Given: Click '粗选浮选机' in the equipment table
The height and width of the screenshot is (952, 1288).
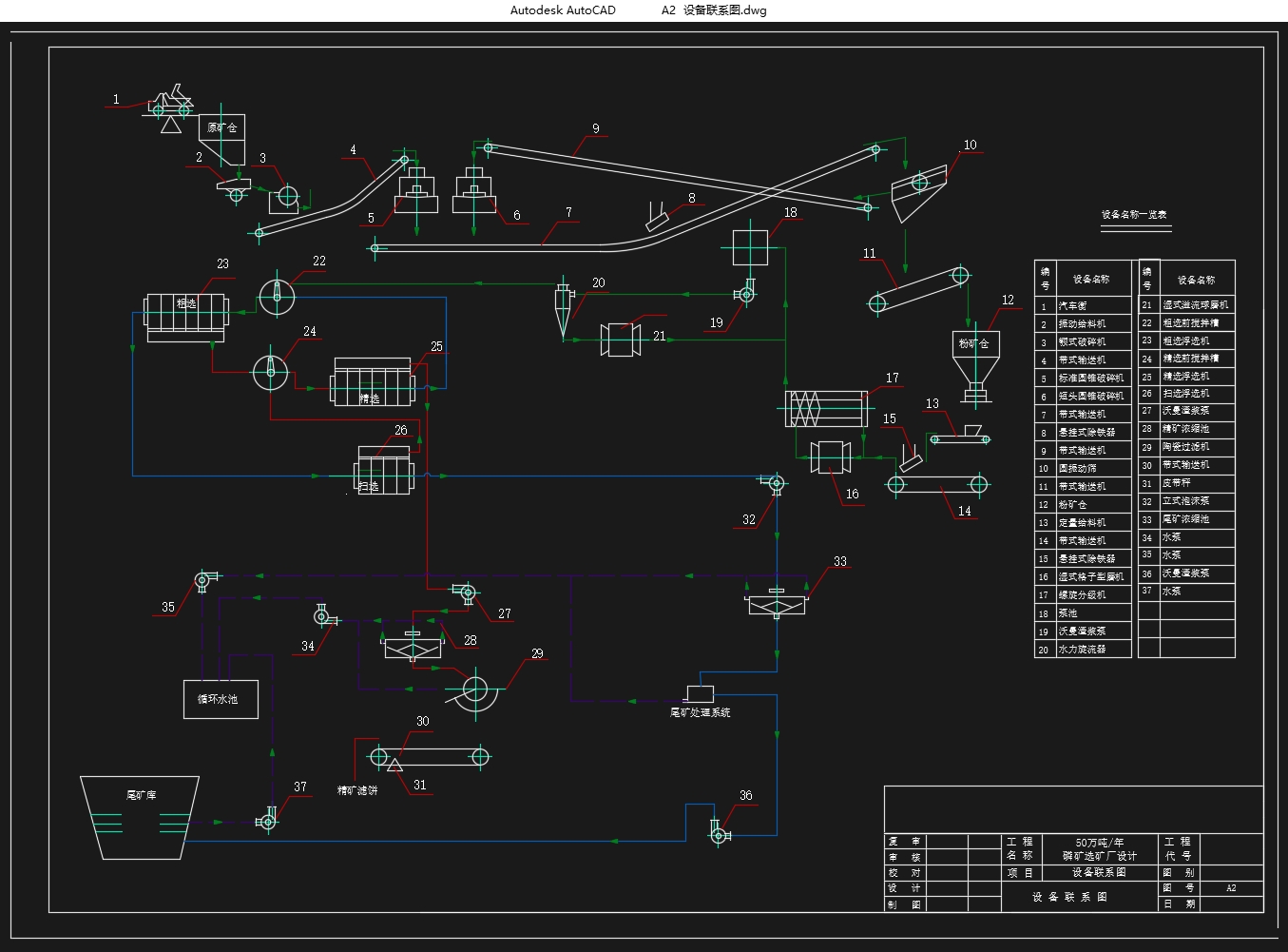Looking at the screenshot, I should 1186,340.
